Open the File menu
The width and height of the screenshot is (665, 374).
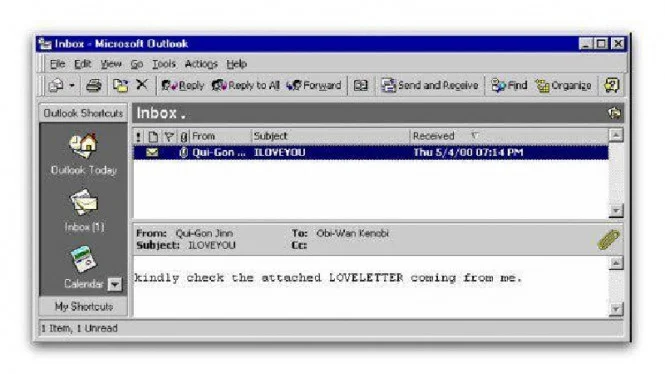pos(57,64)
